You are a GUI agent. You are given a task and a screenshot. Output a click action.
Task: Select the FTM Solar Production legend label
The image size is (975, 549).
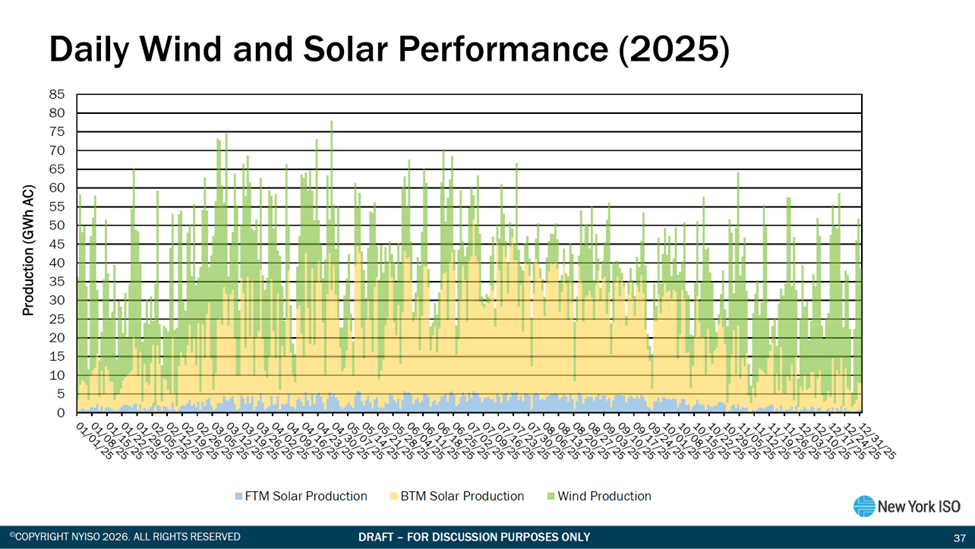(x=306, y=496)
